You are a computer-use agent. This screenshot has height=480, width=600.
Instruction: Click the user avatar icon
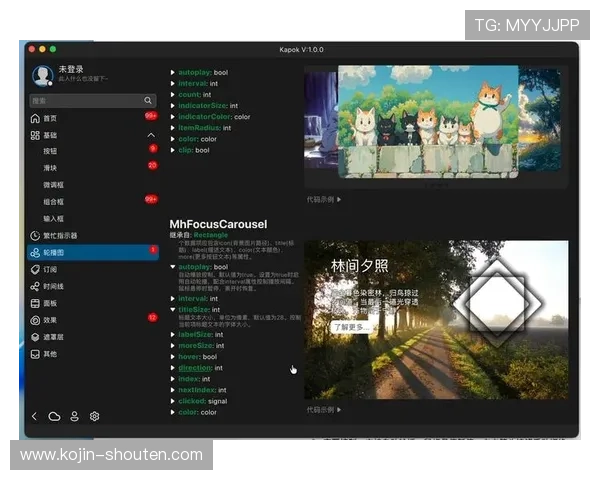tap(42, 74)
